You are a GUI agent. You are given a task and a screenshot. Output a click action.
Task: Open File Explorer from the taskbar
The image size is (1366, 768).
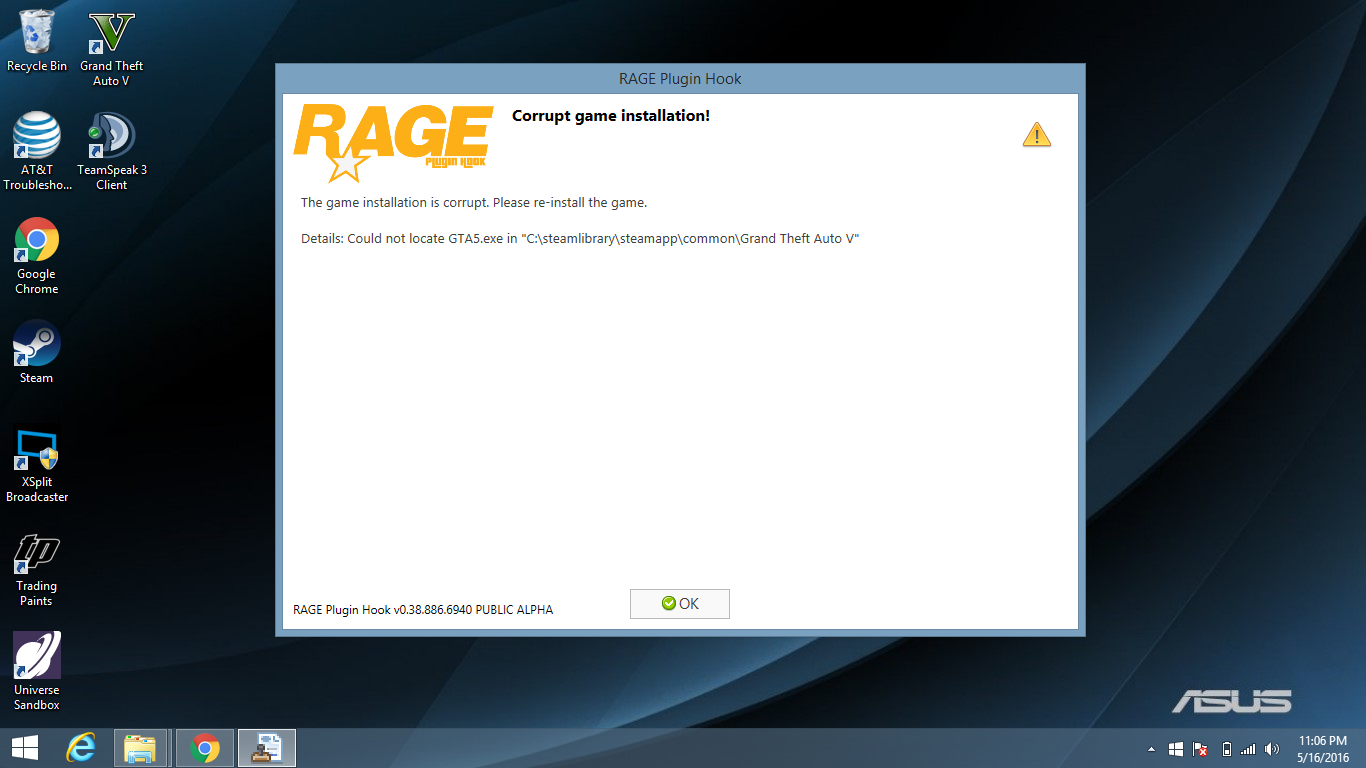[140, 748]
